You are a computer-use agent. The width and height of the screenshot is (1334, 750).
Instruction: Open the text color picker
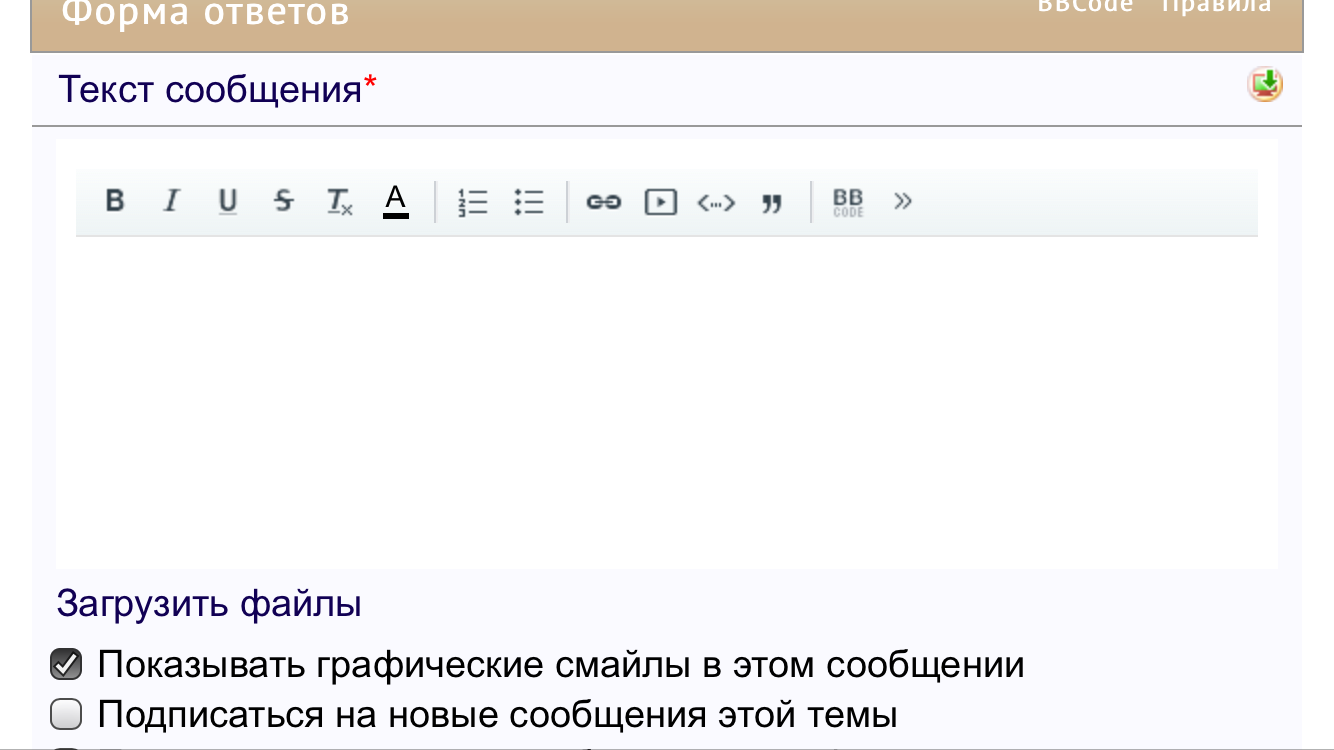pos(396,201)
